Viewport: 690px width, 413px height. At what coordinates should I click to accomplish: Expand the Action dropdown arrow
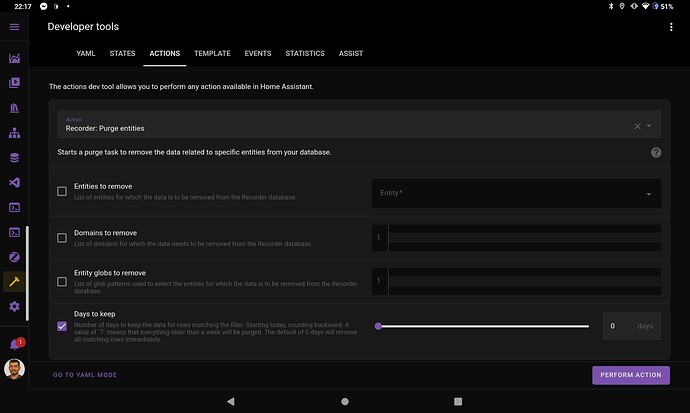pos(649,126)
